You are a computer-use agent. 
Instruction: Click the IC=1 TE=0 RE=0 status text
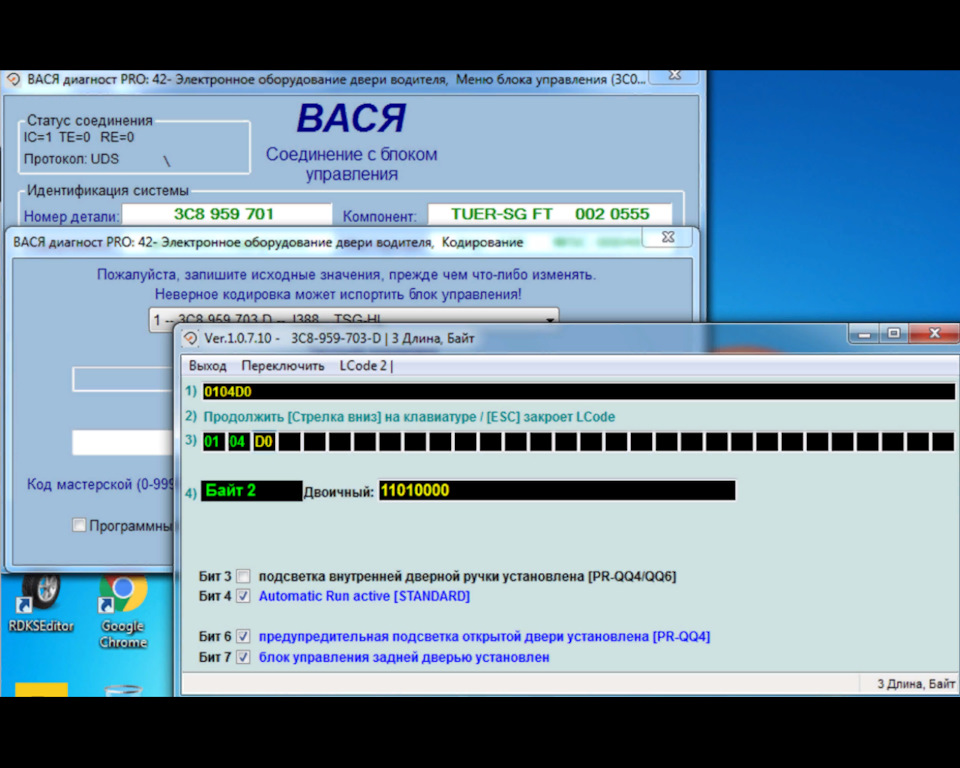pyautogui.click(x=78, y=137)
